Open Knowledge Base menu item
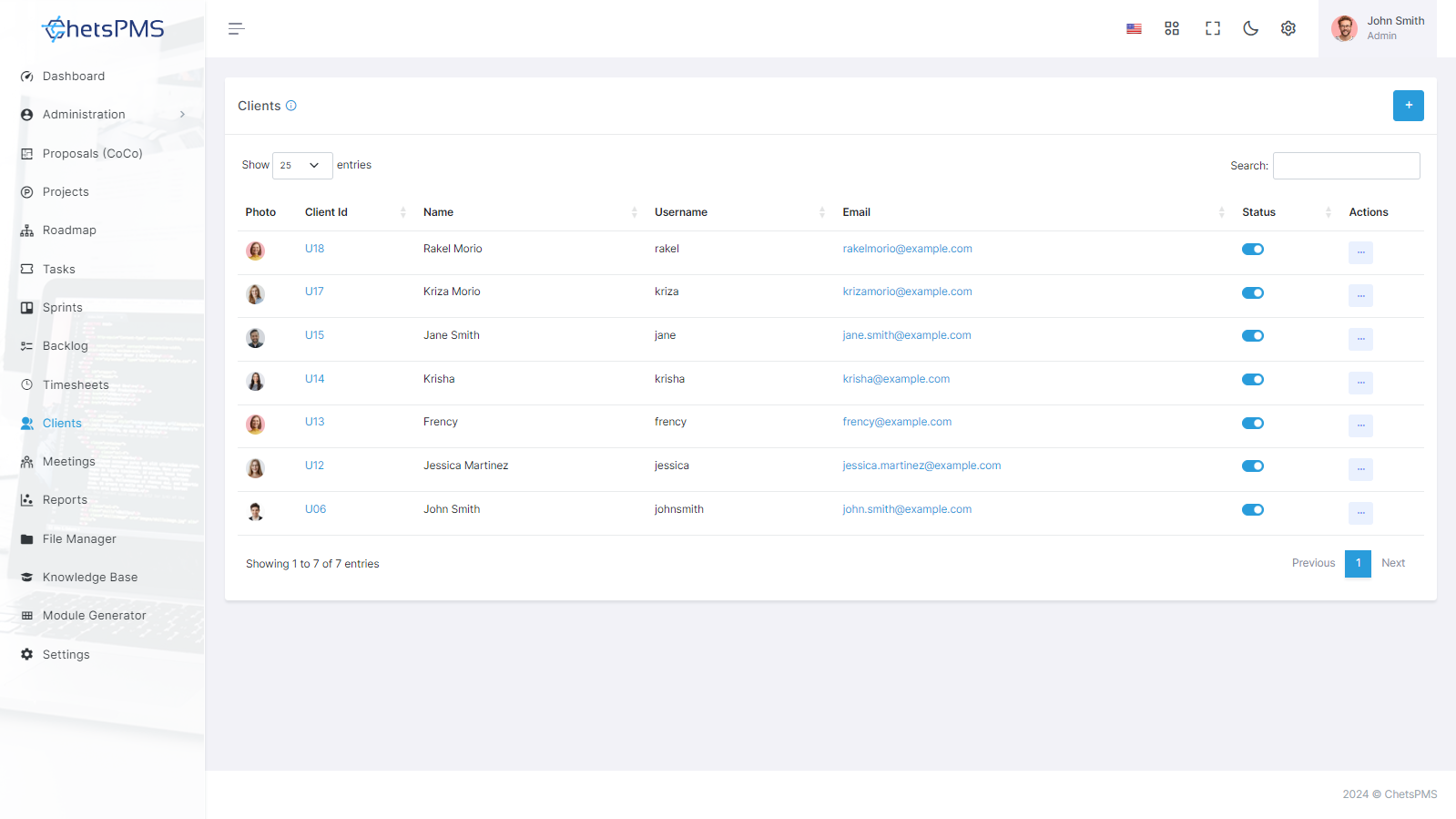 (x=90, y=578)
